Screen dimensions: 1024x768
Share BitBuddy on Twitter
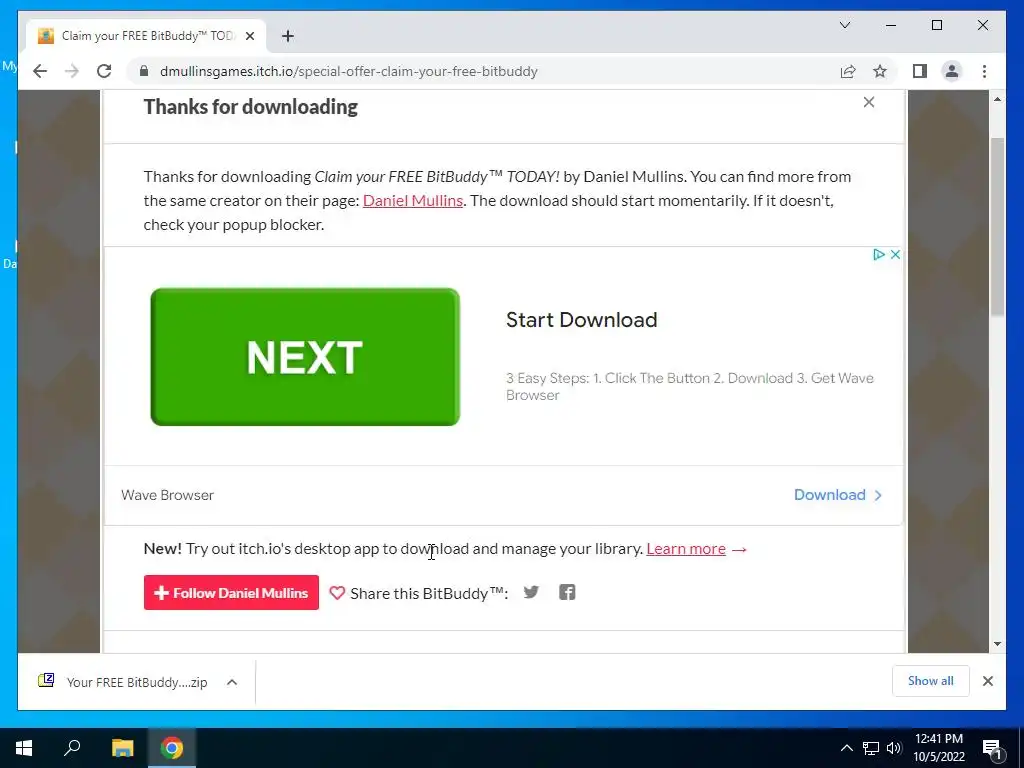[531, 592]
